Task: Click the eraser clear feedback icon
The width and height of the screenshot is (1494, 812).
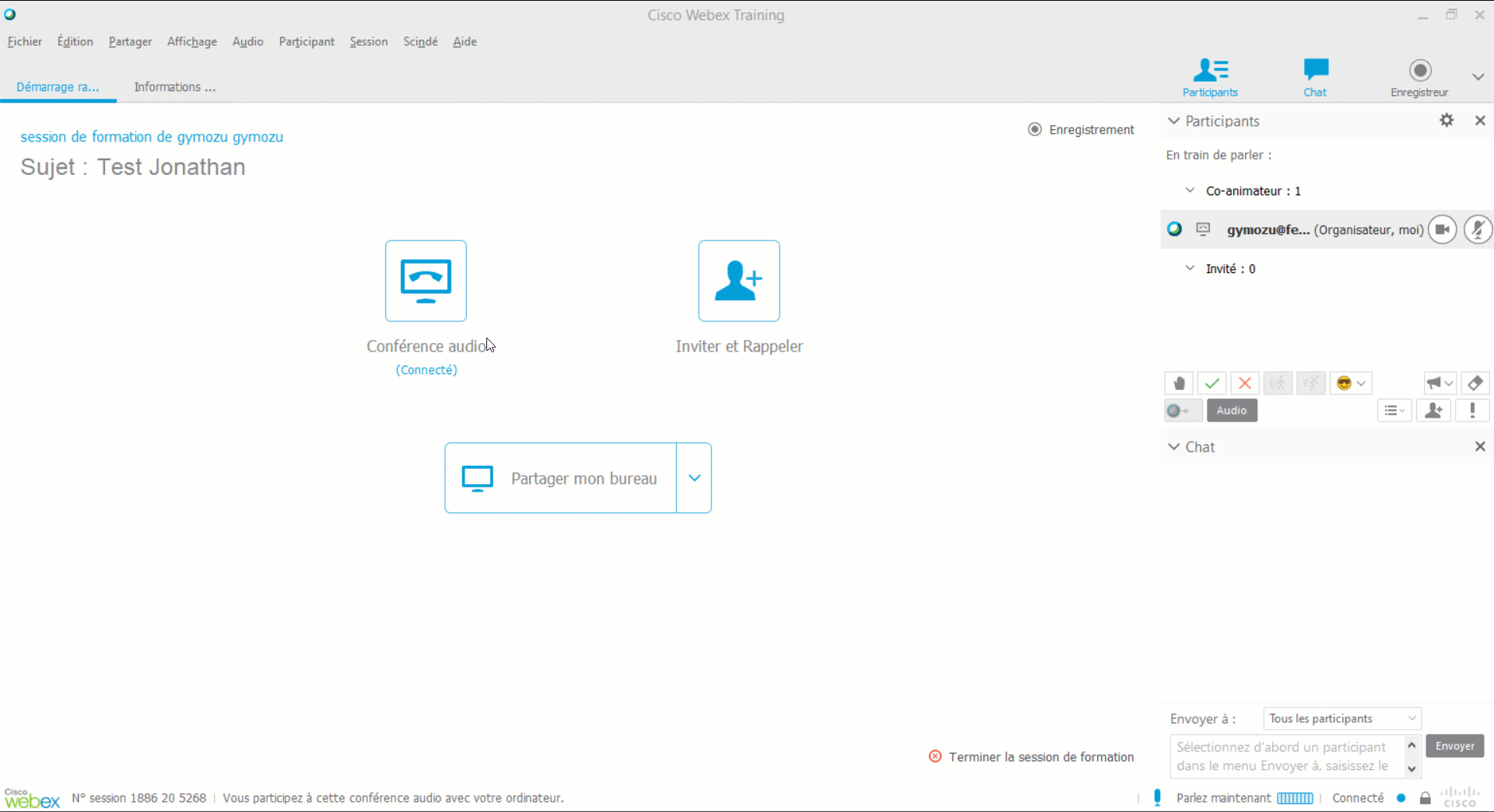Action: pyautogui.click(x=1475, y=383)
